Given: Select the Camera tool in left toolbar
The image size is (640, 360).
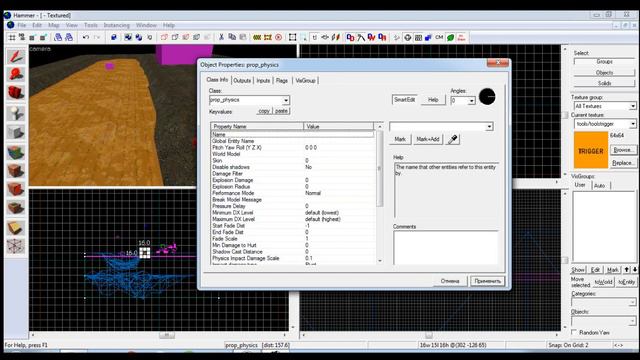Looking at the screenshot, I should (16, 93).
